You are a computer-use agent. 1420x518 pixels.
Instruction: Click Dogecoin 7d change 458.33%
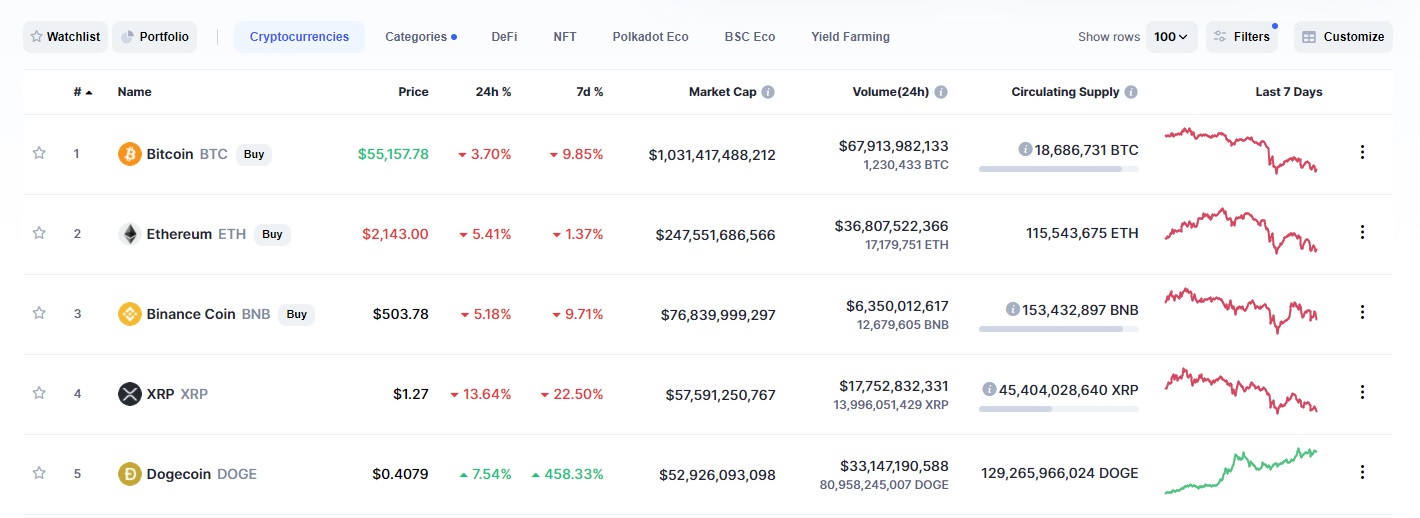(x=567, y=474)
